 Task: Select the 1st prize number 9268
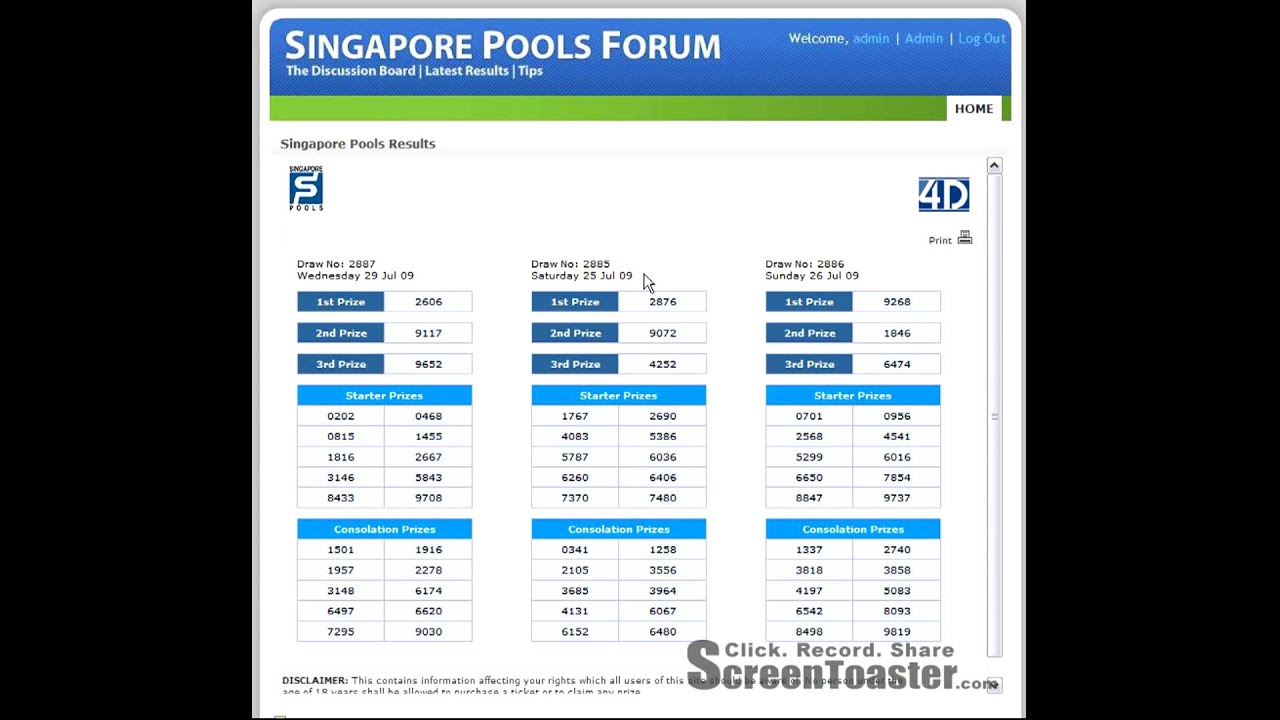(896, 302)
